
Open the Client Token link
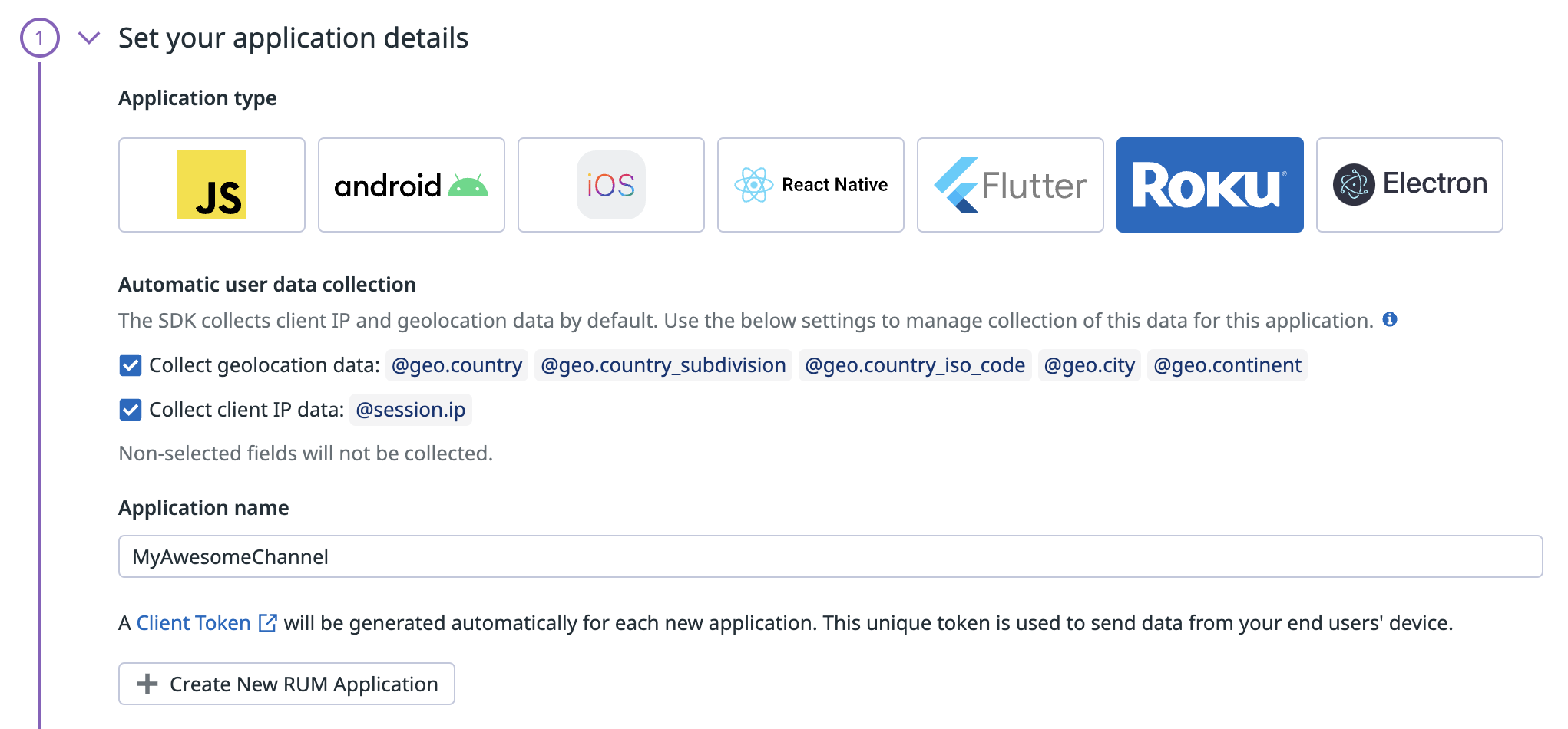click(194, 622)
